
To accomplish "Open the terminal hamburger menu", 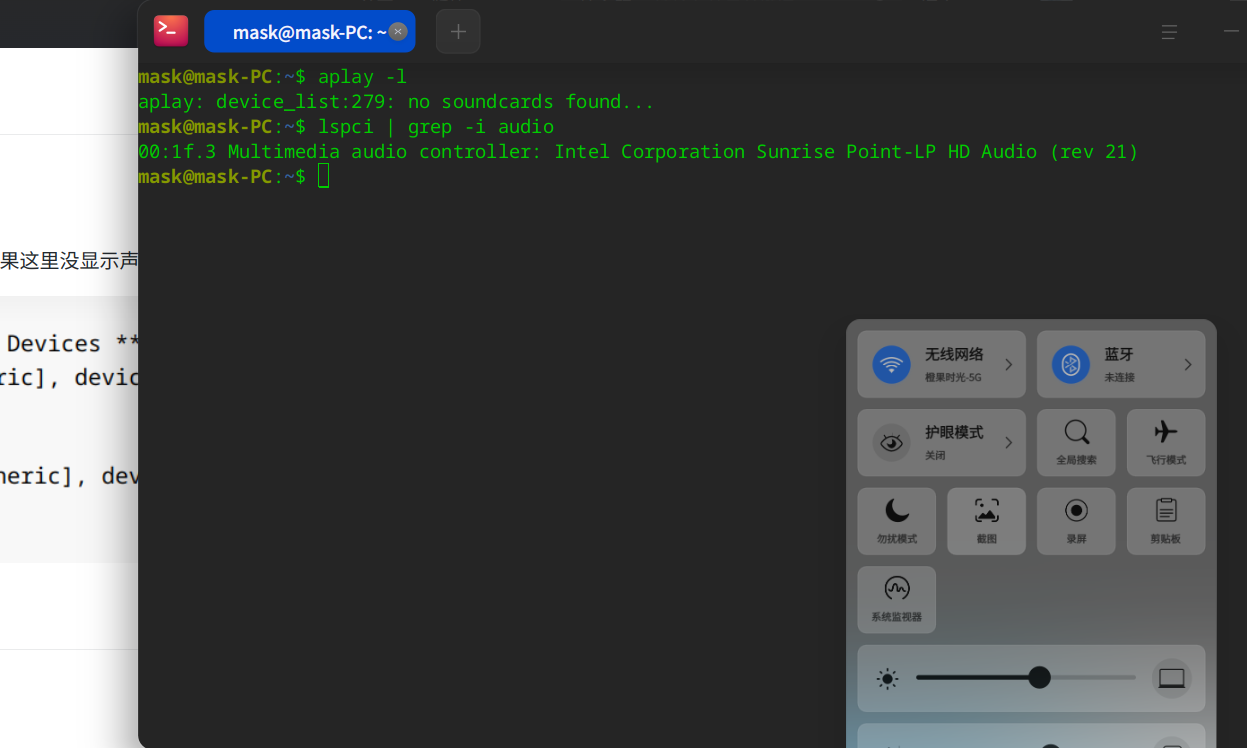I will coord(1169,32).
